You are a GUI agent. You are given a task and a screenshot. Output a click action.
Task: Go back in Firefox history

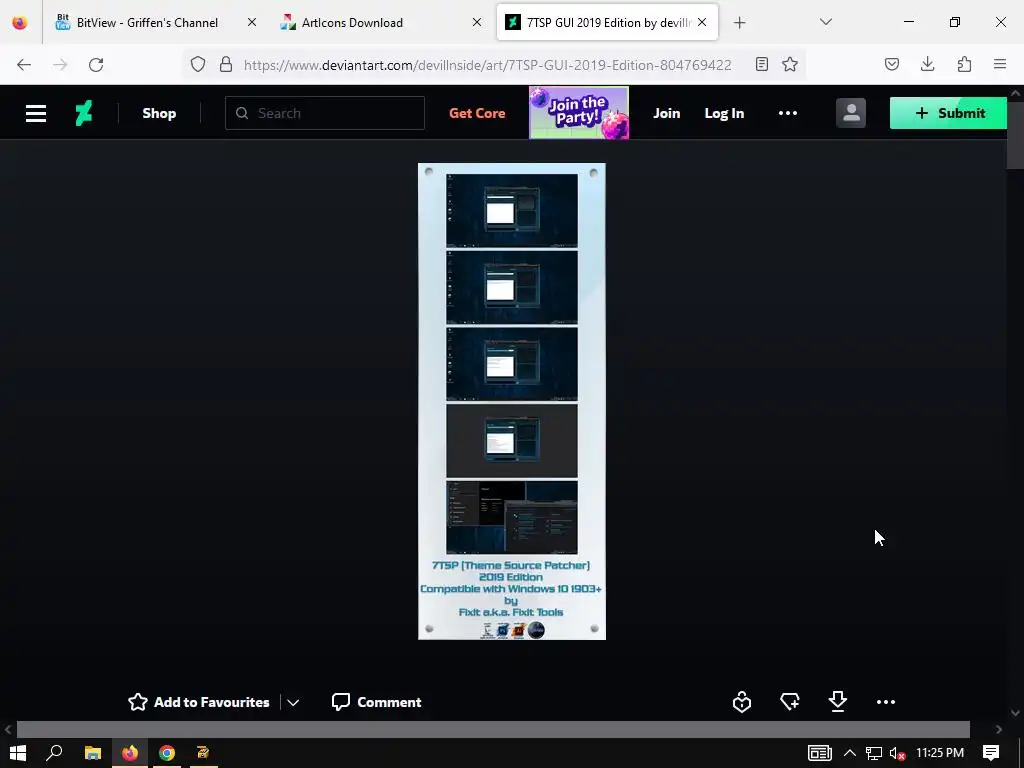point(24,65)
